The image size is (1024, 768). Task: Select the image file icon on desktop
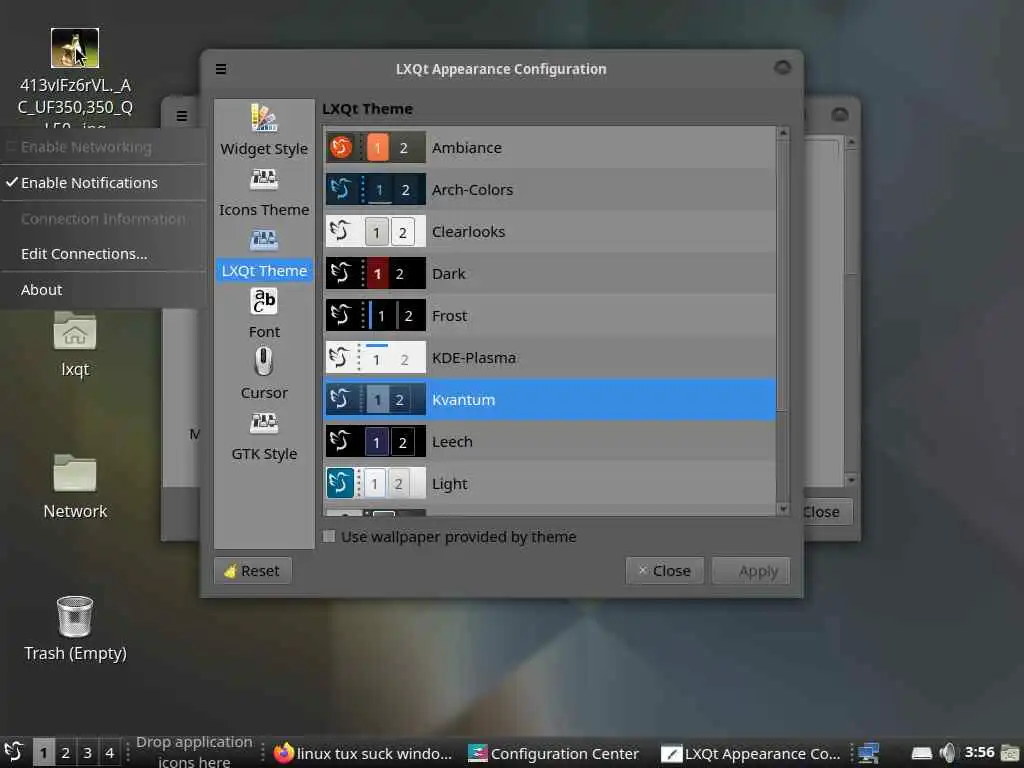tap(75, 48)
